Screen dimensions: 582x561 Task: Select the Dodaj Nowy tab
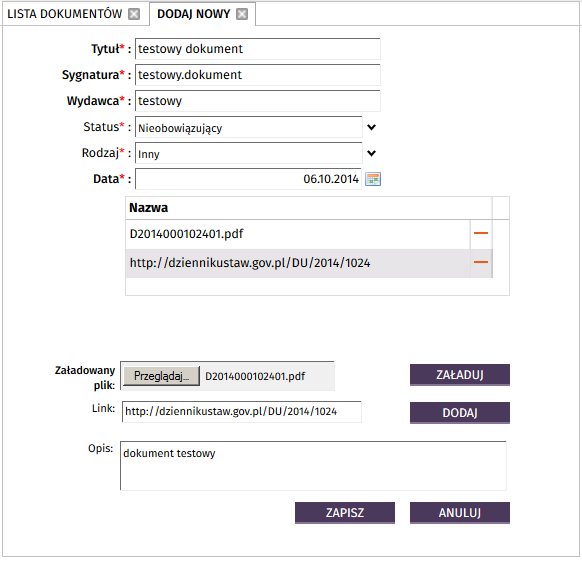(193, 14)
